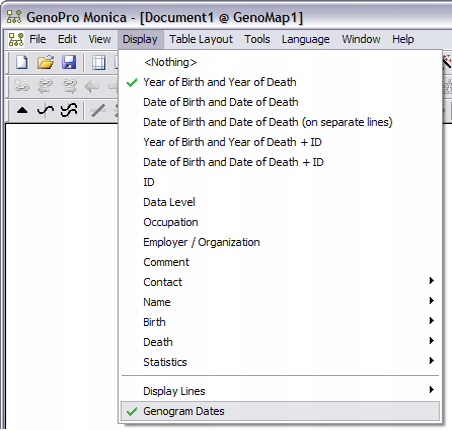Image resolution: width=452 pixels, height=431 pixels.
Task: Open the Language menu
Action: 306,39
